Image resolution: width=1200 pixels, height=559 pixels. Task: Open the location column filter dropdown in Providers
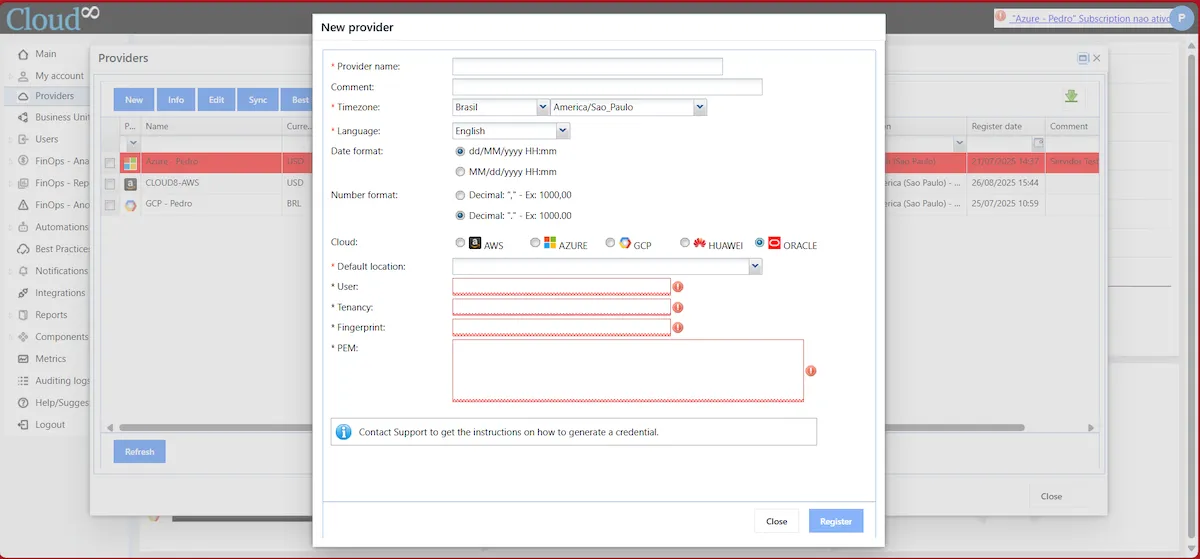click(x=961, y=144)
